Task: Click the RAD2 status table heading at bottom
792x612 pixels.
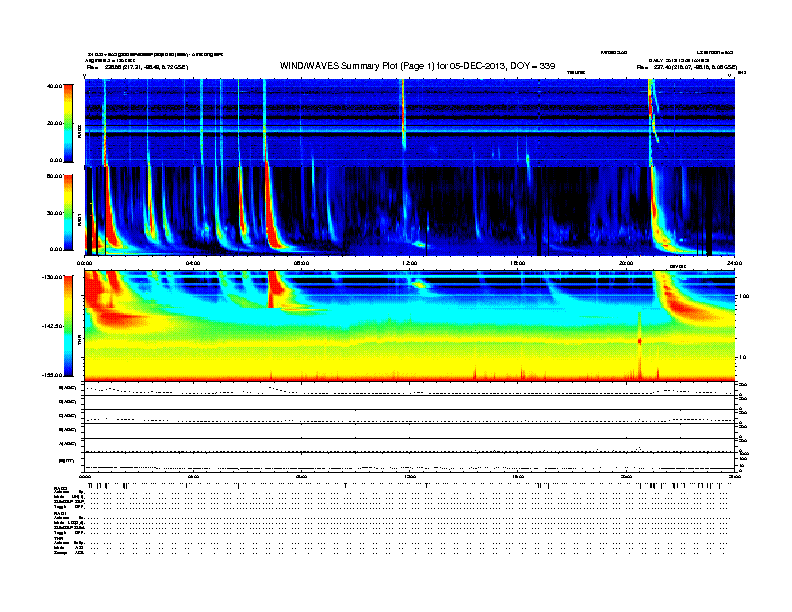Action: [60, 488]
